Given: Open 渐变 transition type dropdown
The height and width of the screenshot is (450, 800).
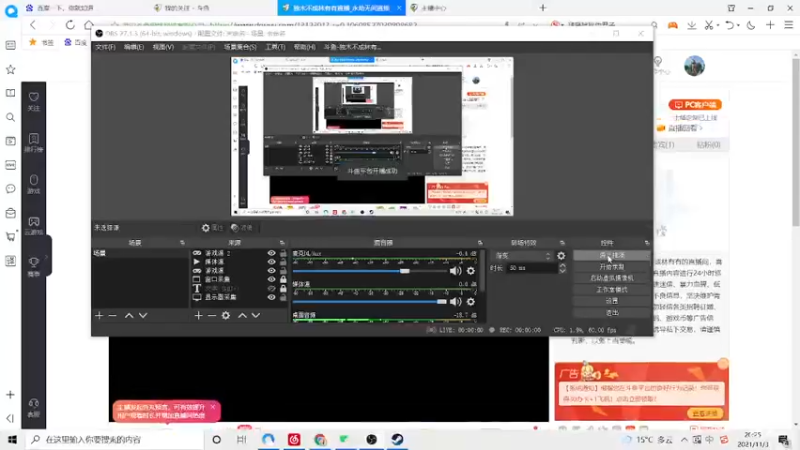Looking at the screenshot, I should [522, 256].
